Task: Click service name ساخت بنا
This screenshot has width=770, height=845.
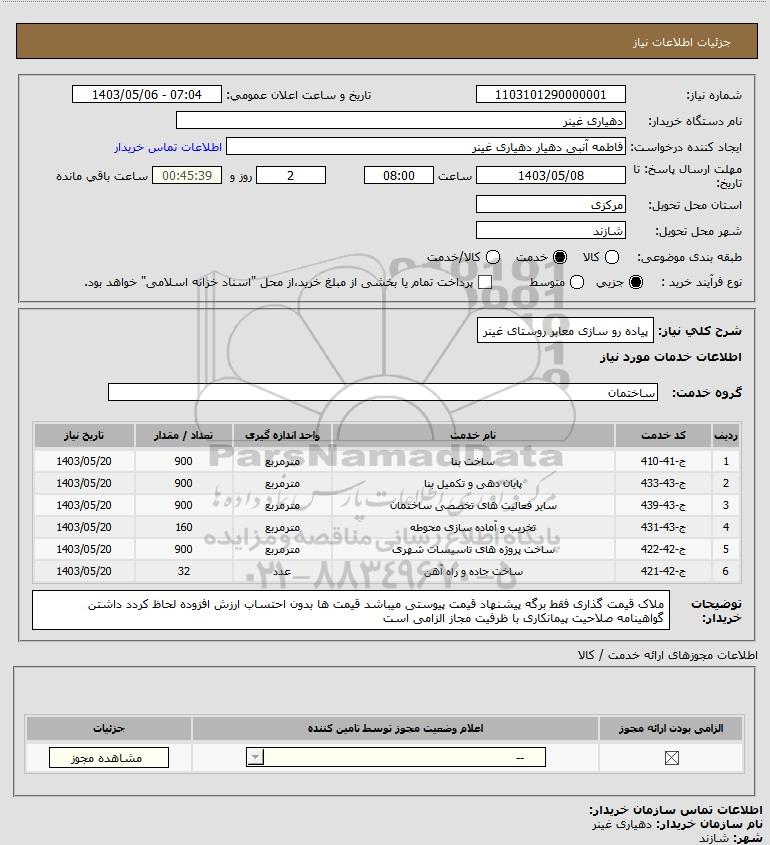Action: coord(473,461)
